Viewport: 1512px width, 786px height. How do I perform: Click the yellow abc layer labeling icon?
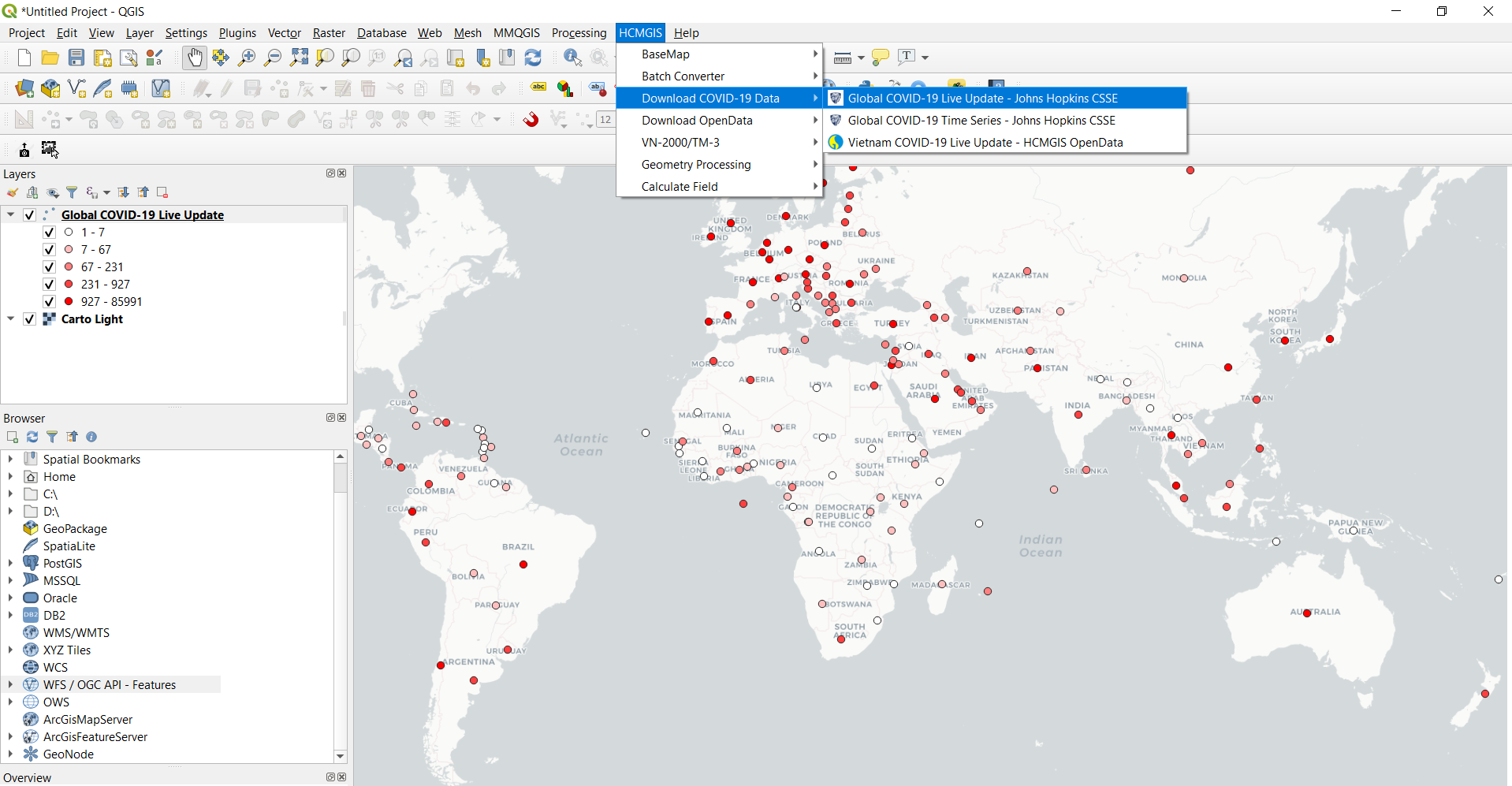tap(539, 88)
